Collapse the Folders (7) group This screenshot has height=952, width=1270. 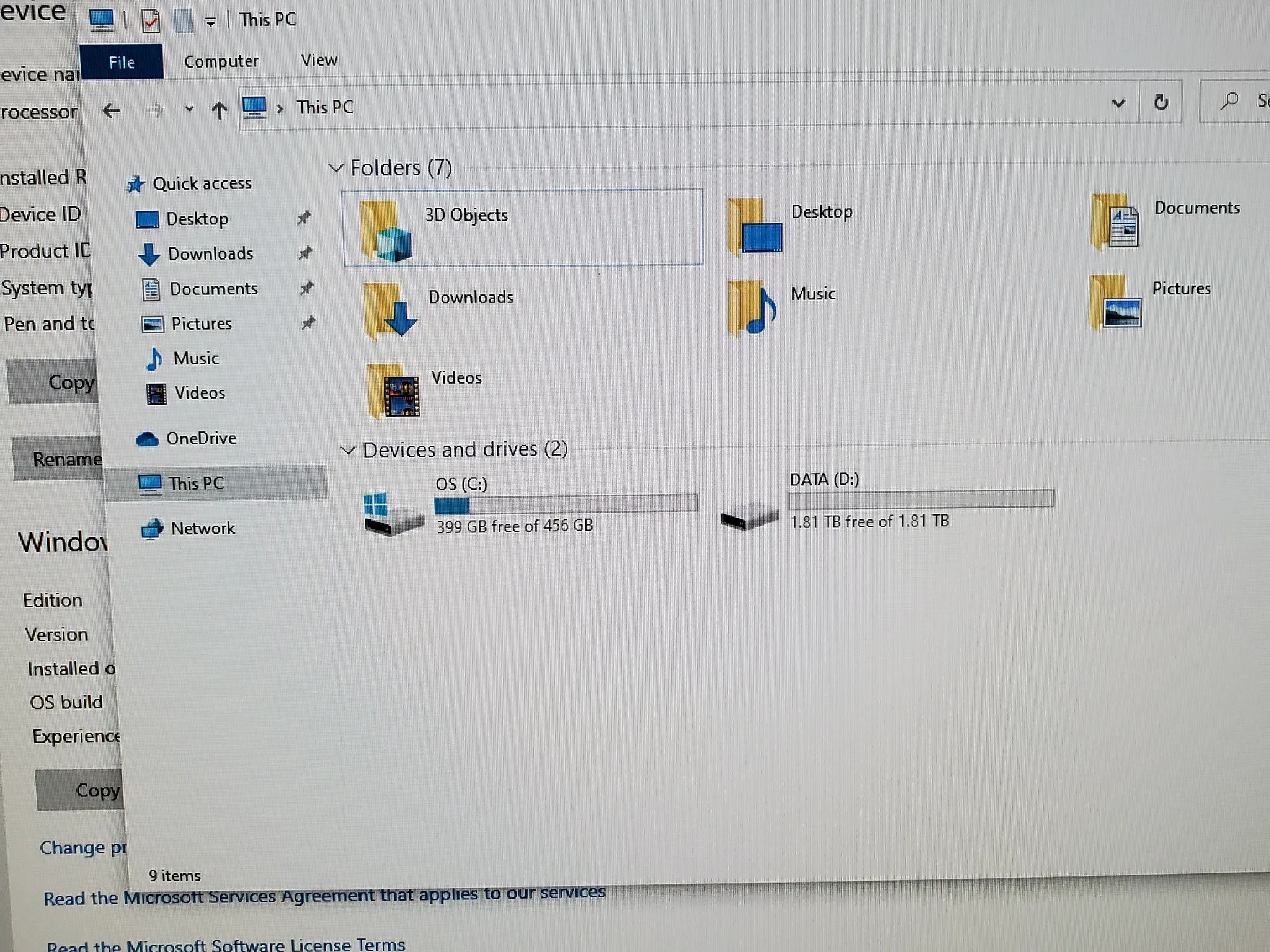tap(336, 168)
